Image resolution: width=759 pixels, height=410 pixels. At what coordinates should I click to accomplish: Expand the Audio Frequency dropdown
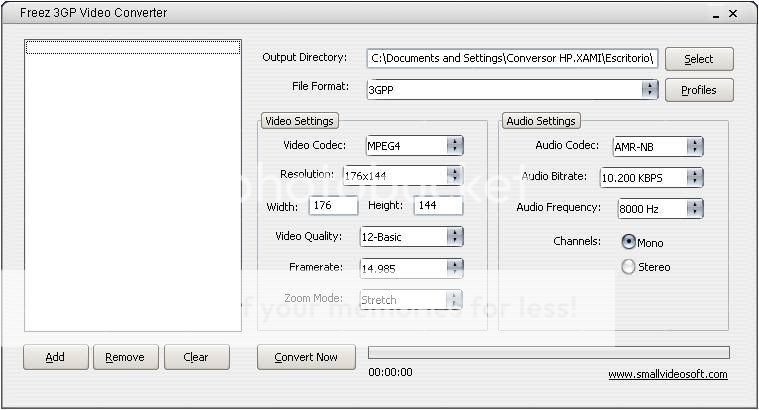[694, 209]
